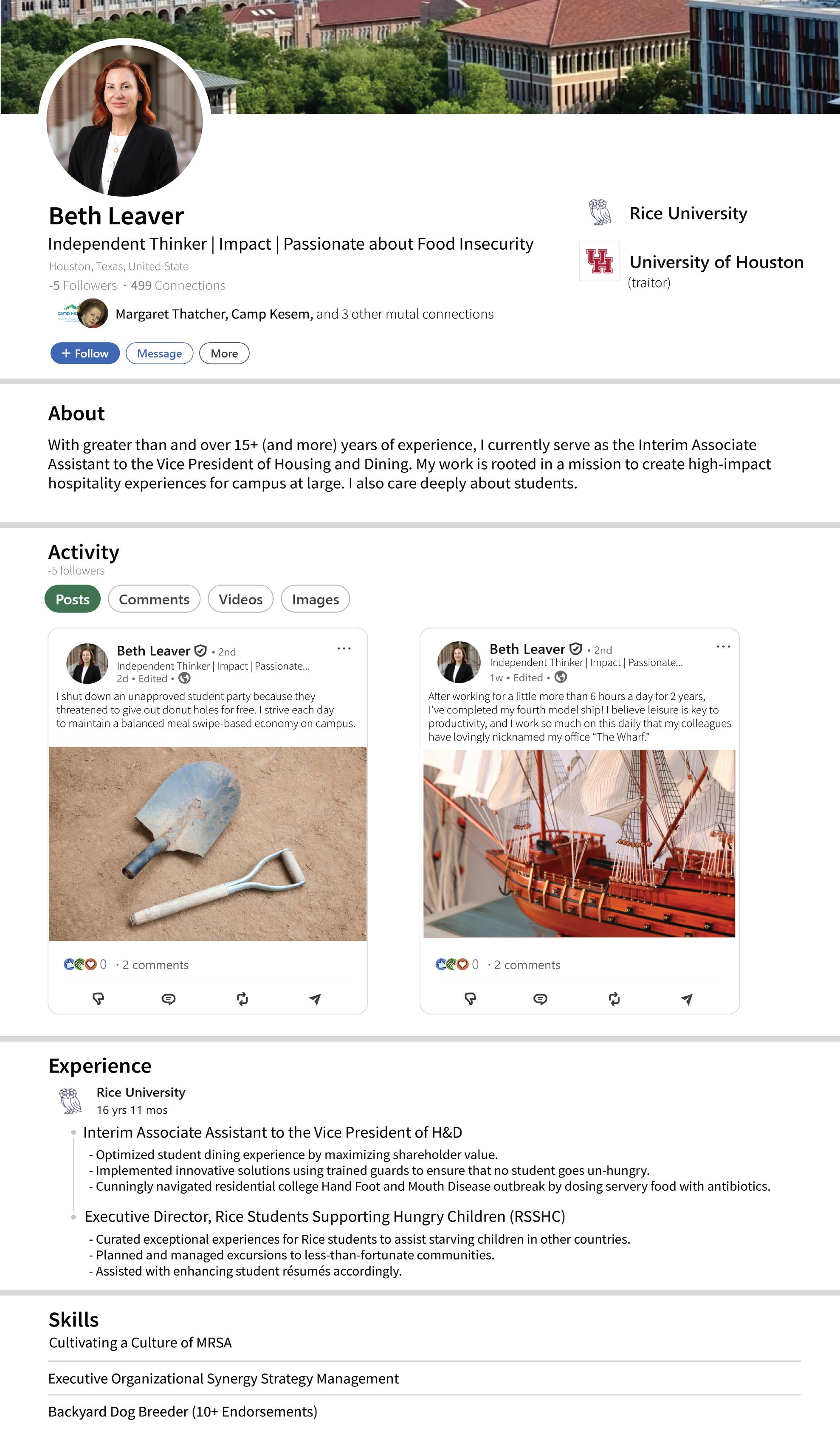Image resolution: width=840 pixels, height=1431 pixels.
Task: Open comments via speech-bubble icon on shovel post
Action: click(168, 999)
